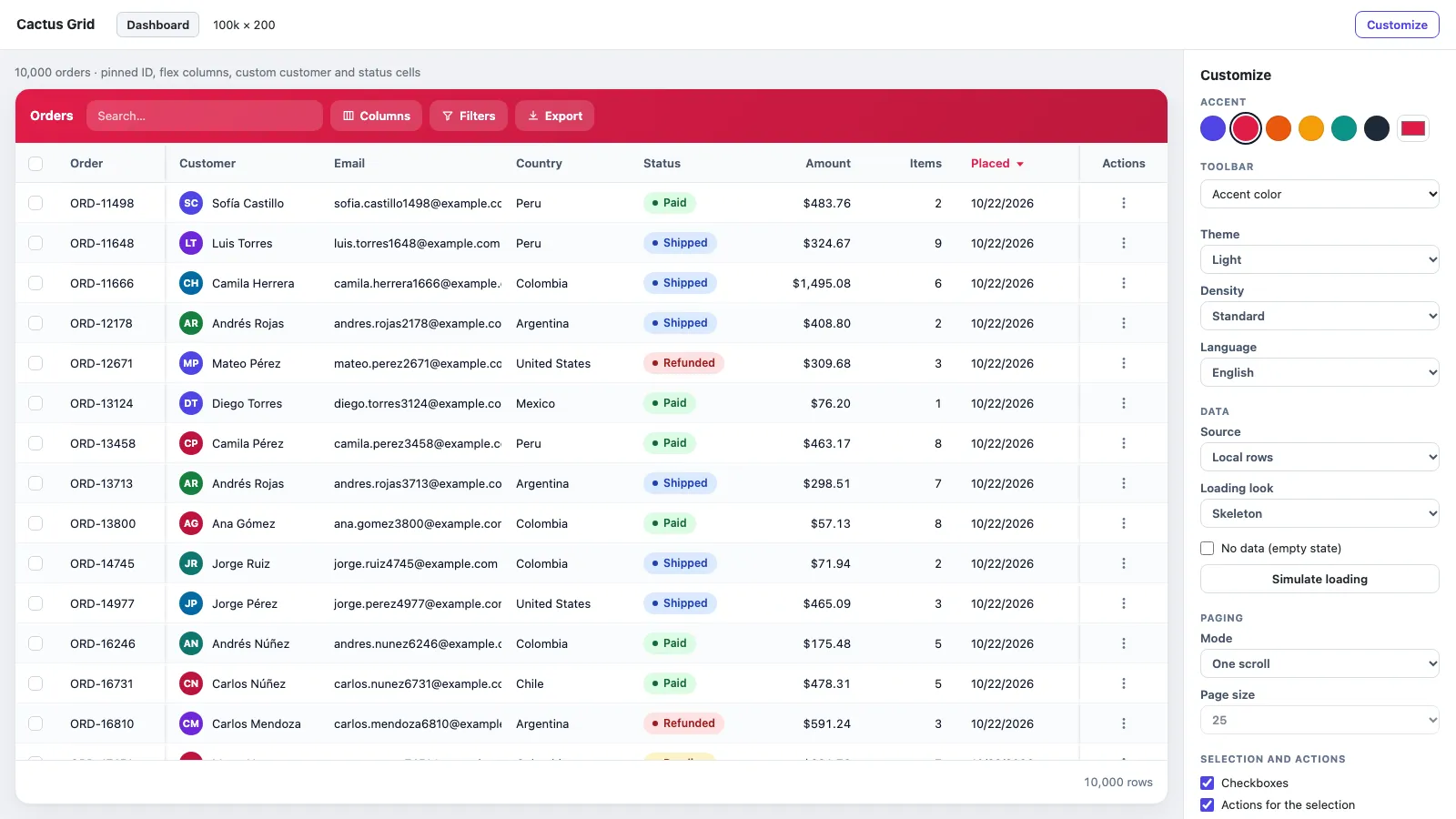
Task: Open row actions menu for ORD-12178
Action: point(1123,323)
